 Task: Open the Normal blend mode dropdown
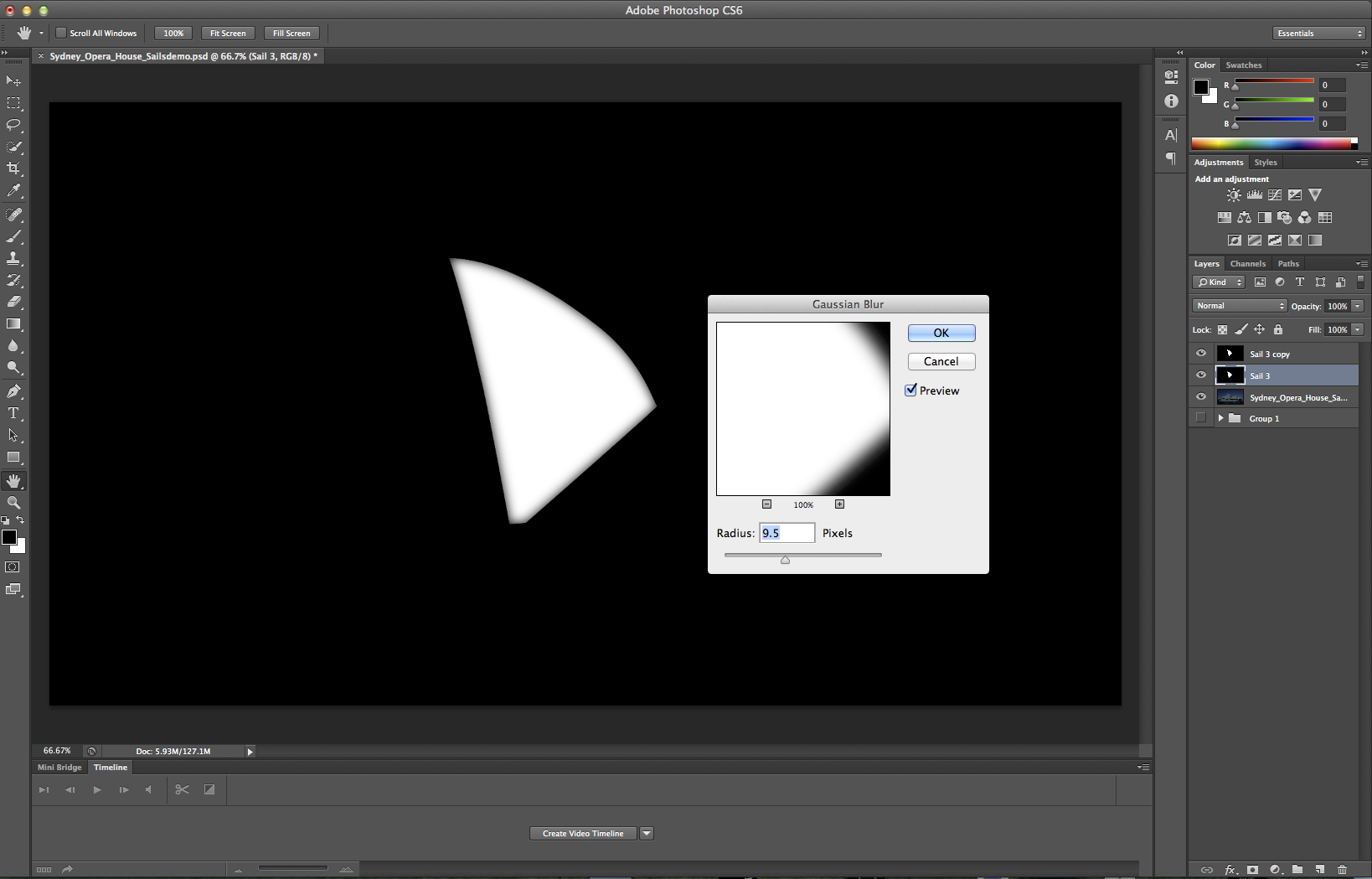(1239, 306)
